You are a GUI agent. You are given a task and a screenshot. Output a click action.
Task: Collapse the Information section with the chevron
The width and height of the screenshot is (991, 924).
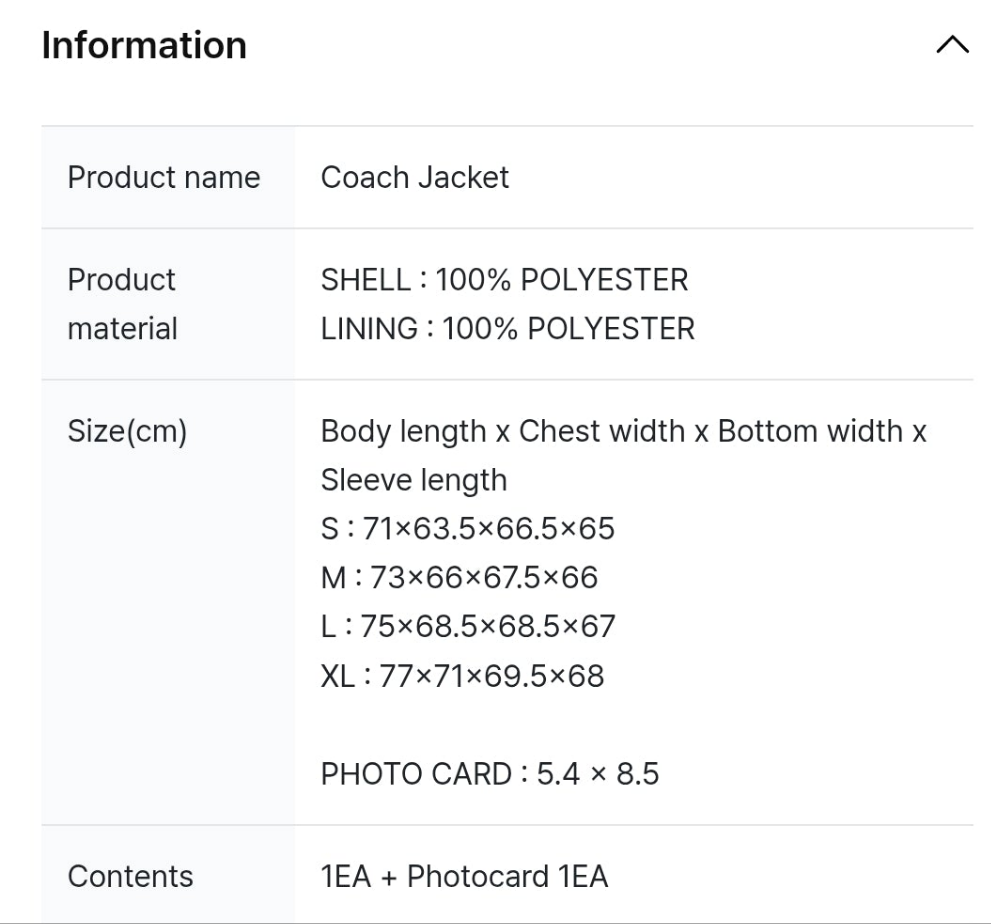[x=952, y=45]
